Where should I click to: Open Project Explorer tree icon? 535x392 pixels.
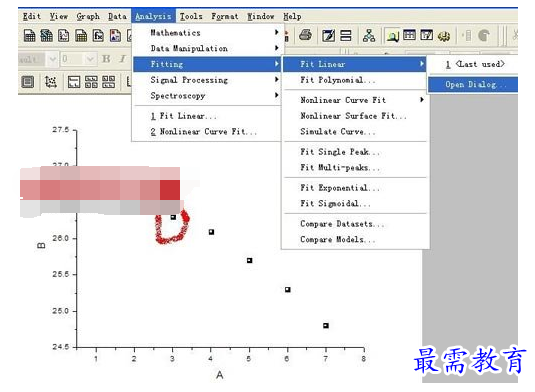pyautogui.click(x=369, y=35)
